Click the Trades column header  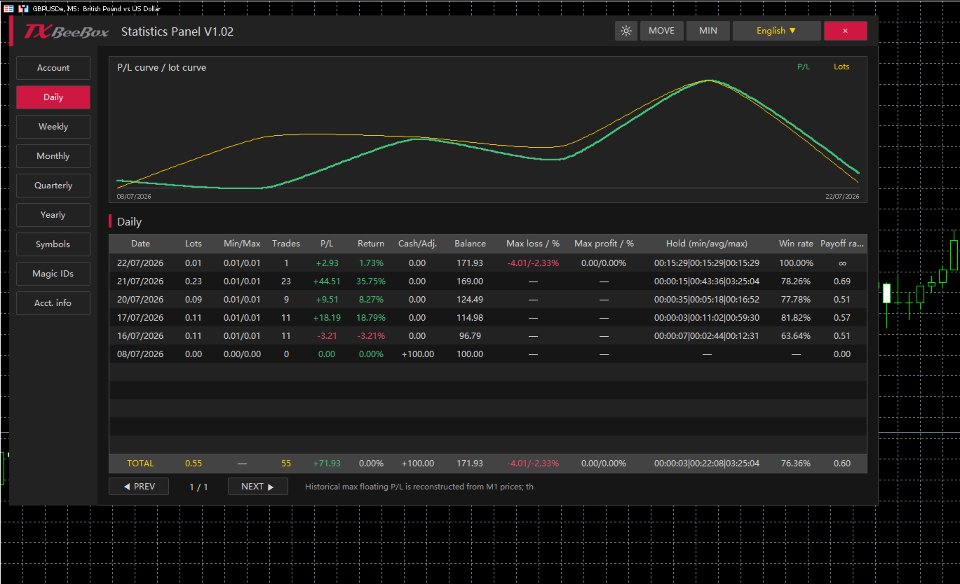[286, 244]
